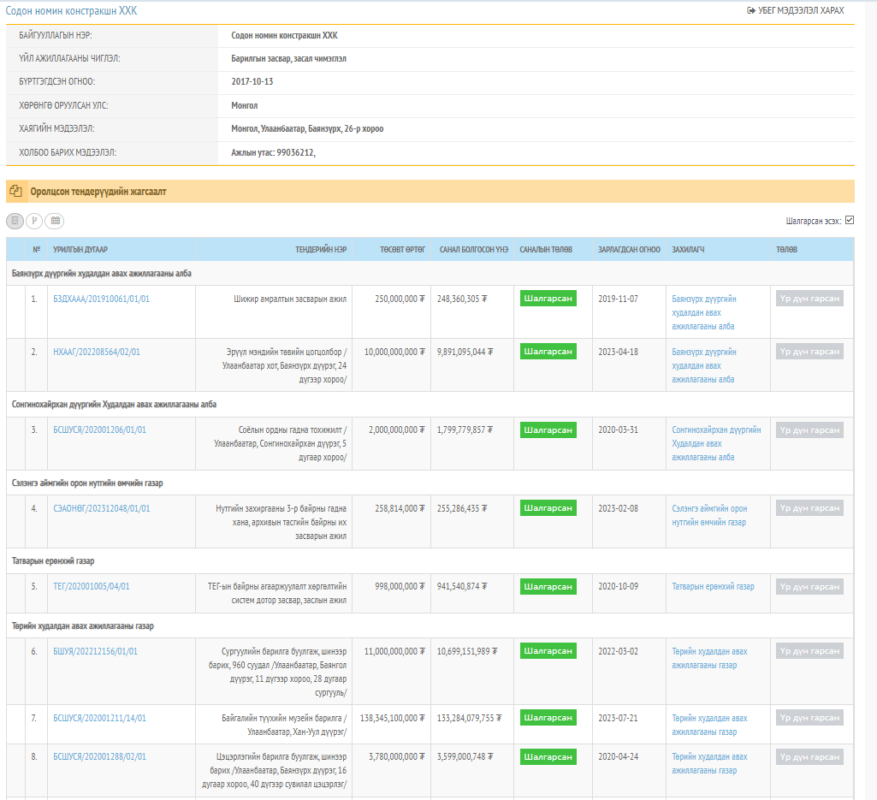Click the Татварын ерөнхий газар group header row

coord(430,561)
